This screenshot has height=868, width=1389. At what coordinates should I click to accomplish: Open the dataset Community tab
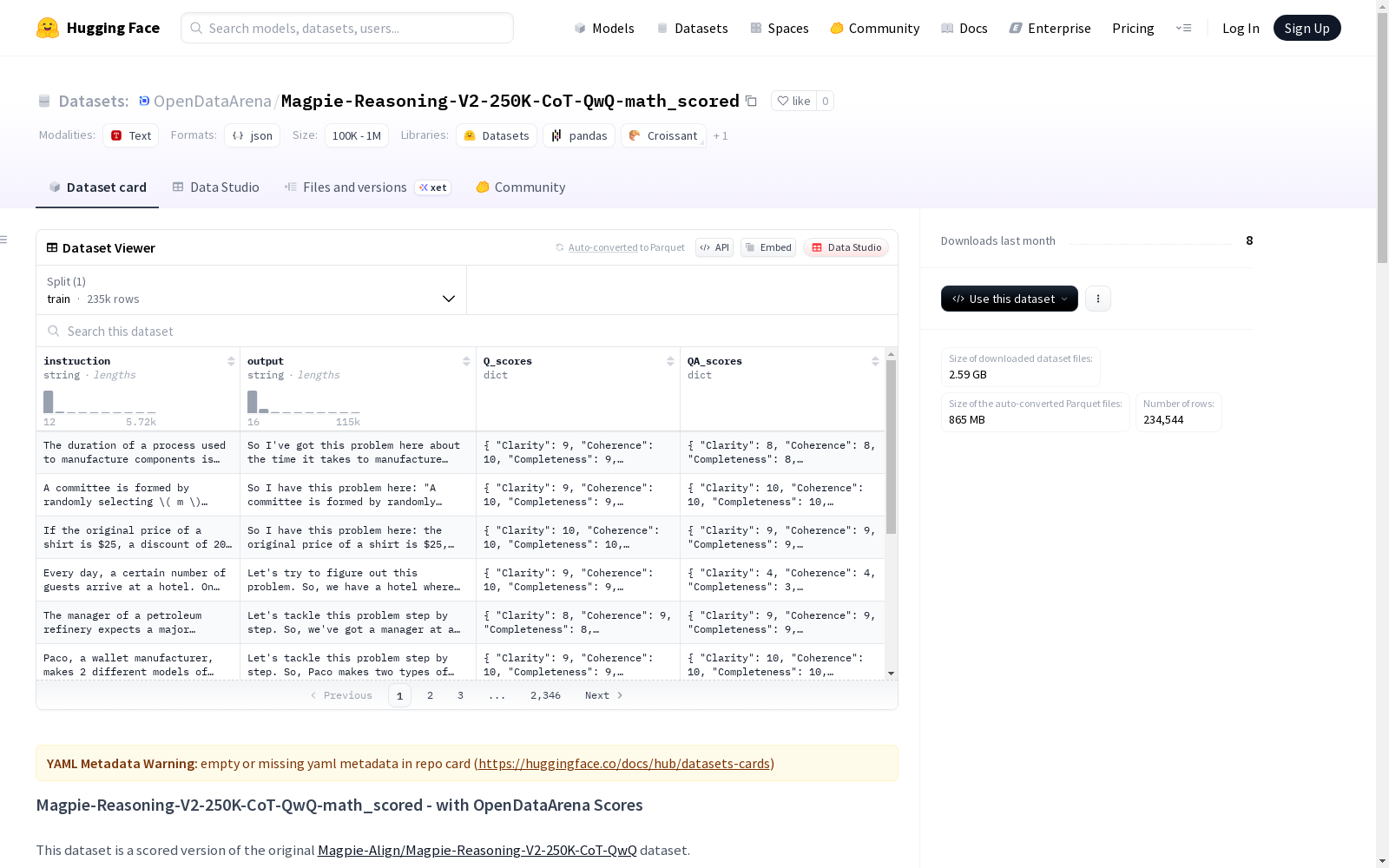pos(521,187)
